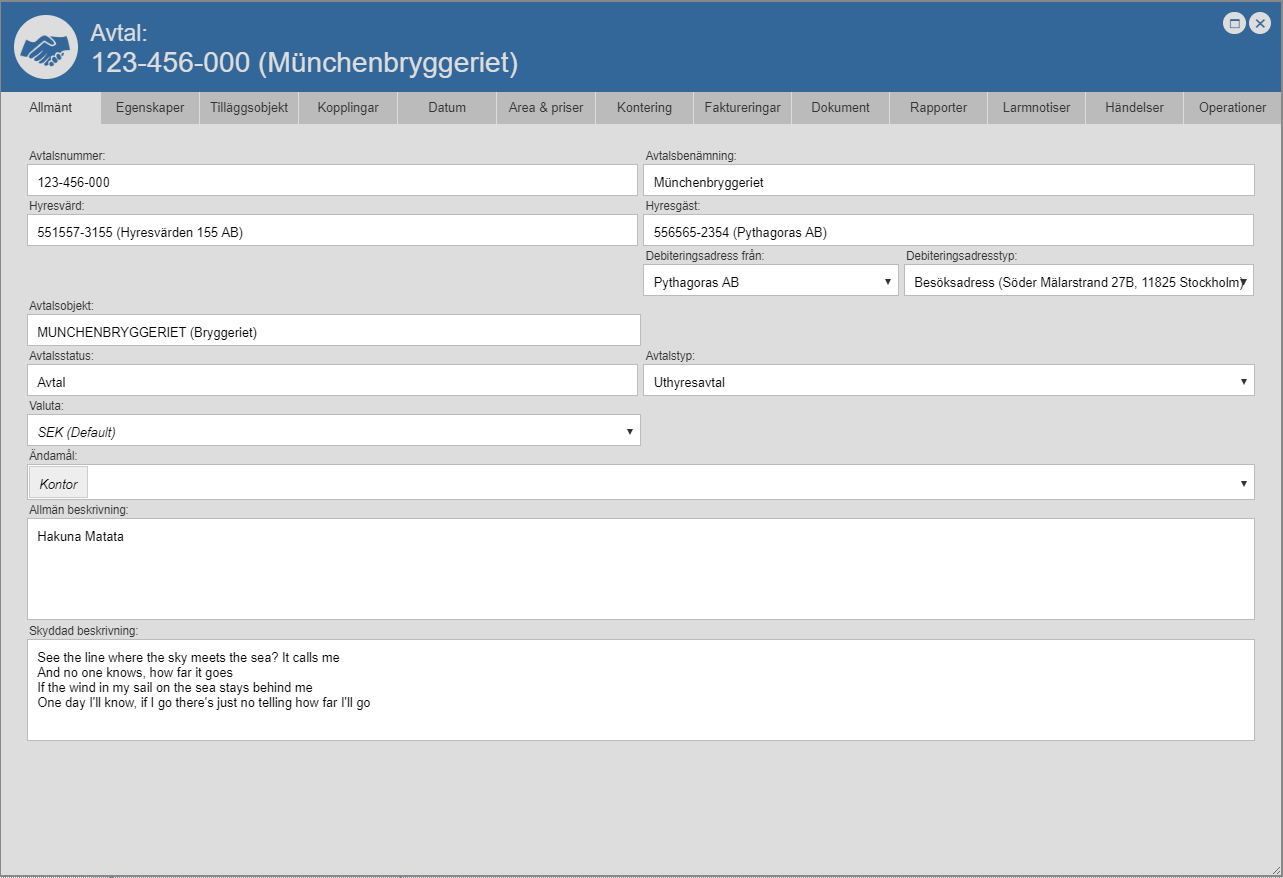This screenshot has width=1283, height=878.
Task: Open the Ändamål dropdown arrow
Action: 1243,483
